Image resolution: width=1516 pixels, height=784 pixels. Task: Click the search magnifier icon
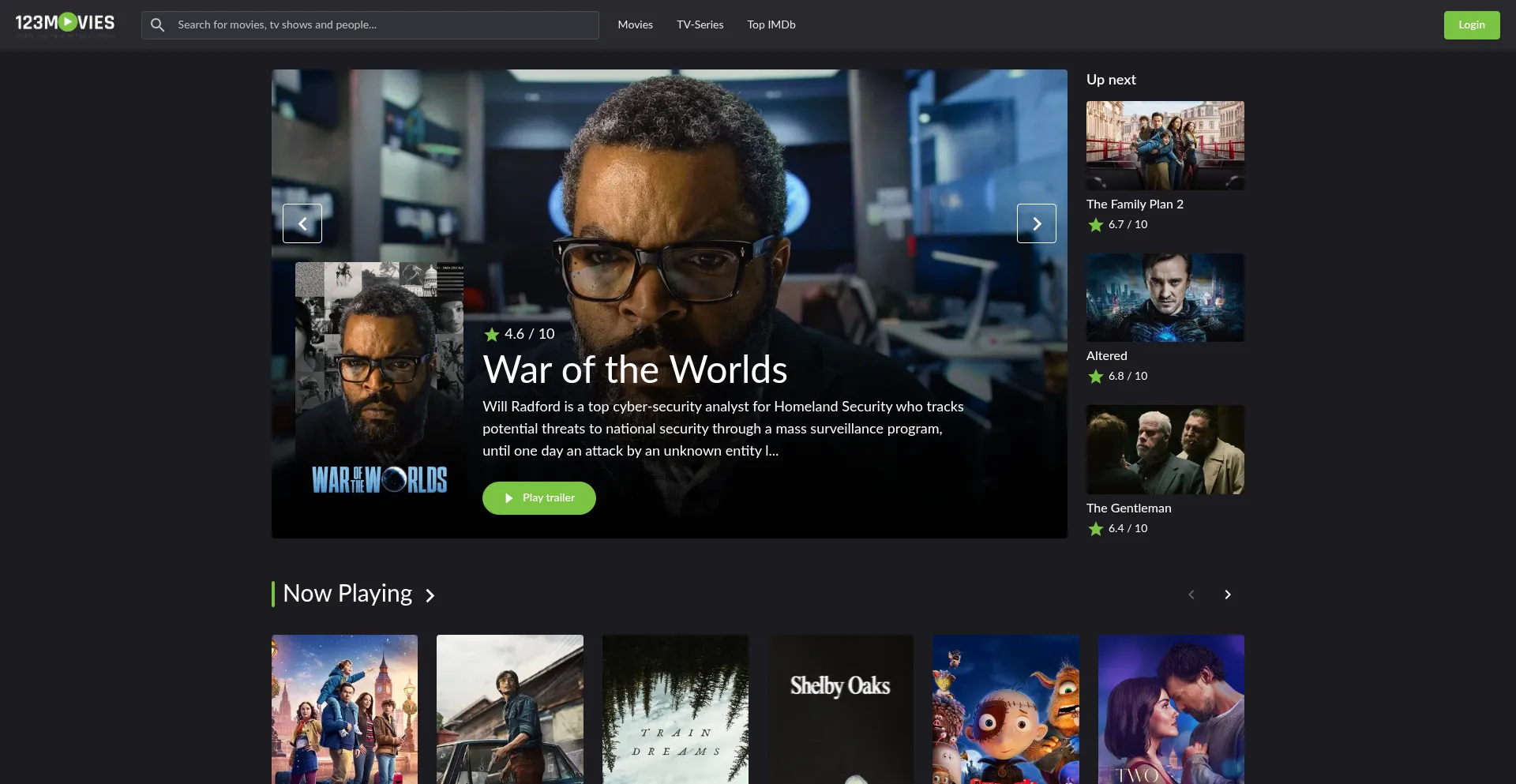158,25
